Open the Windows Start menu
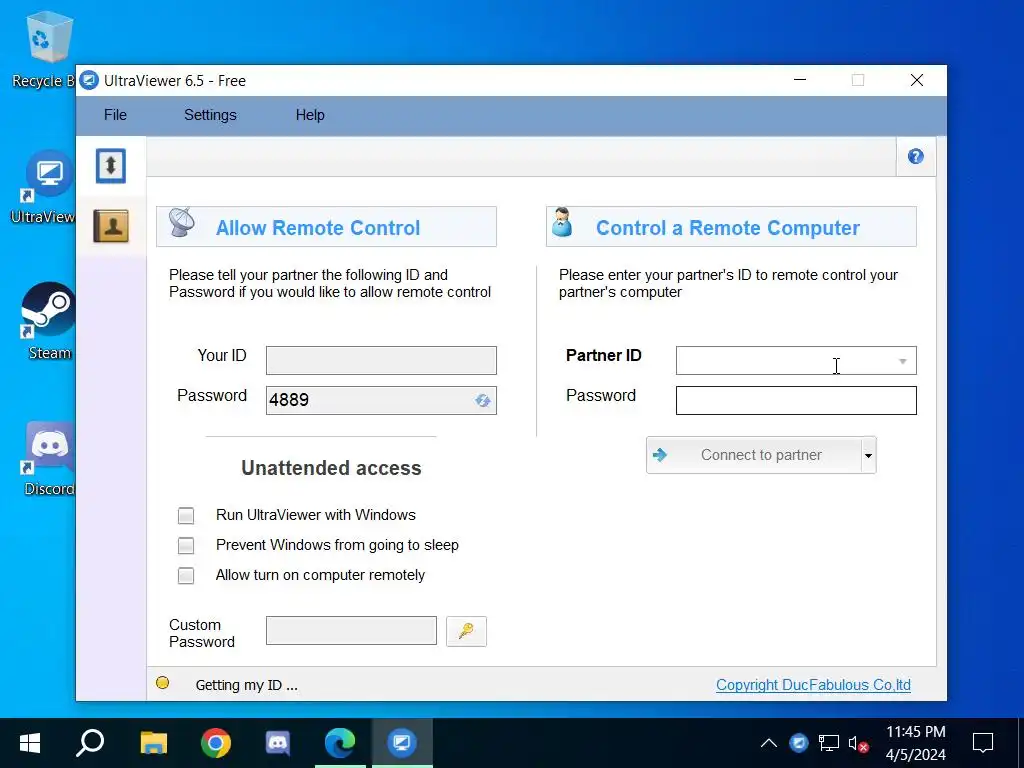This screenshot has width=1024, height=768. click(30, 743)
